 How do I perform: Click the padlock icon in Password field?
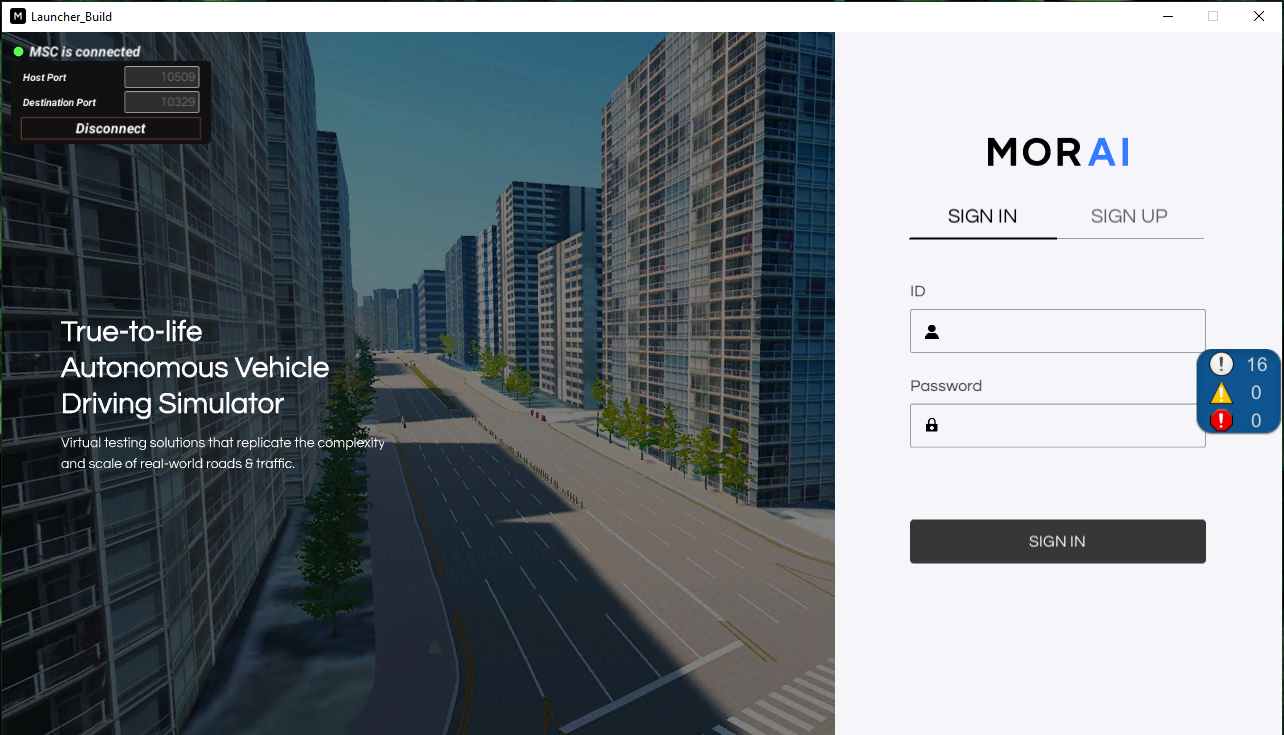point(932,425)
